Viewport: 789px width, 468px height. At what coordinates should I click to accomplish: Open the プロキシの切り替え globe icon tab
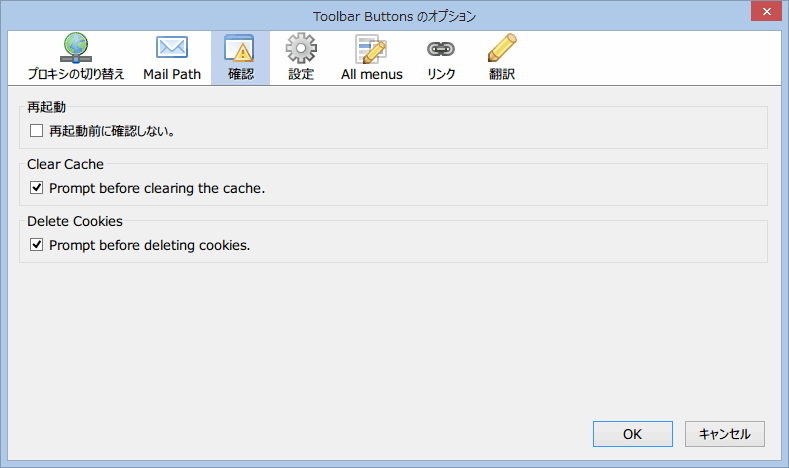(x=75, y=48)
